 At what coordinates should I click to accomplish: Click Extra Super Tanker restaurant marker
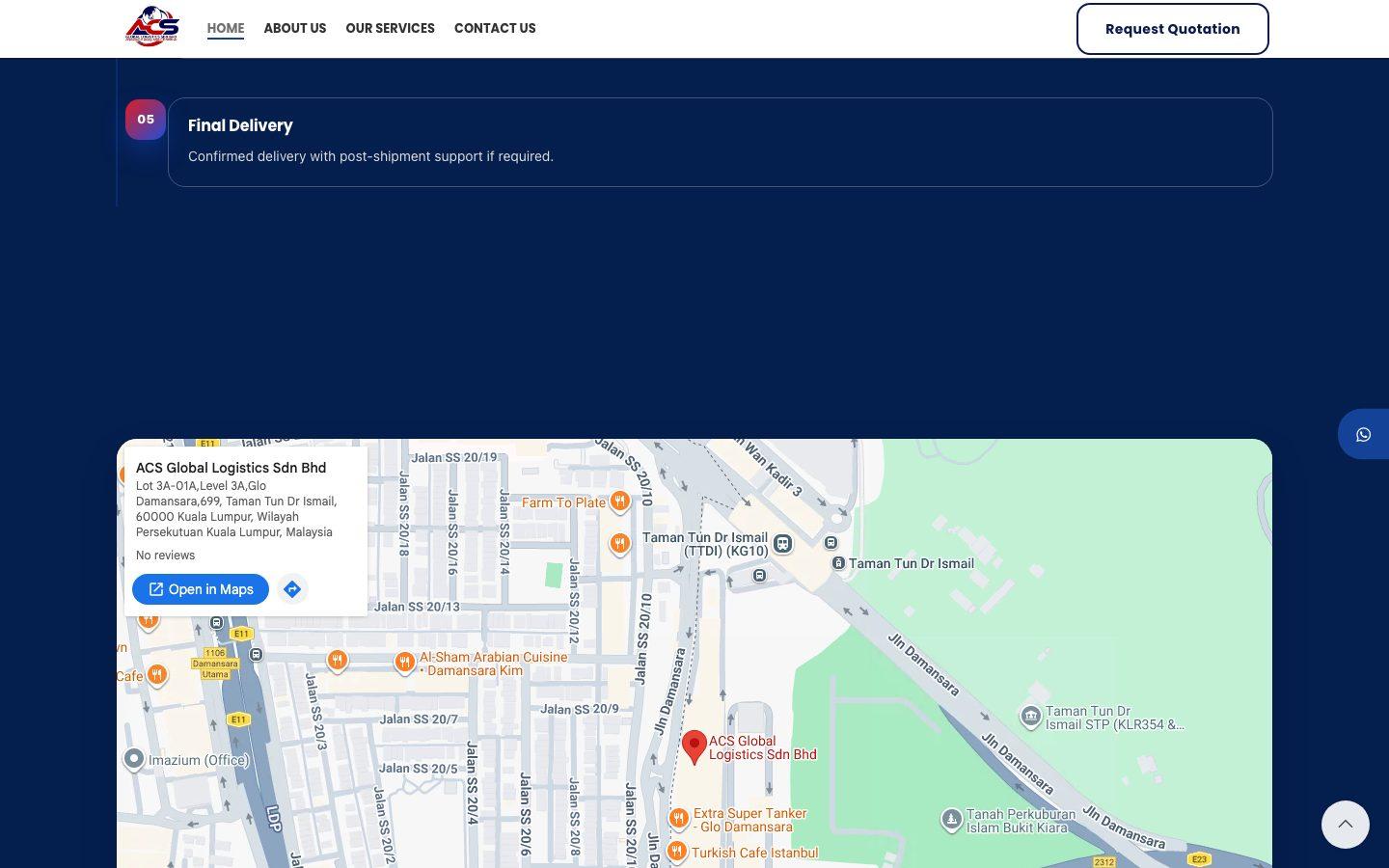[679, 820]
